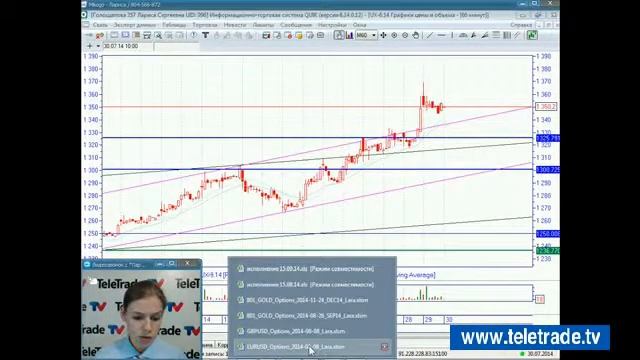Click the exclamation mark info icon
This screenshot has height=360, width=640.
point(193,36)
